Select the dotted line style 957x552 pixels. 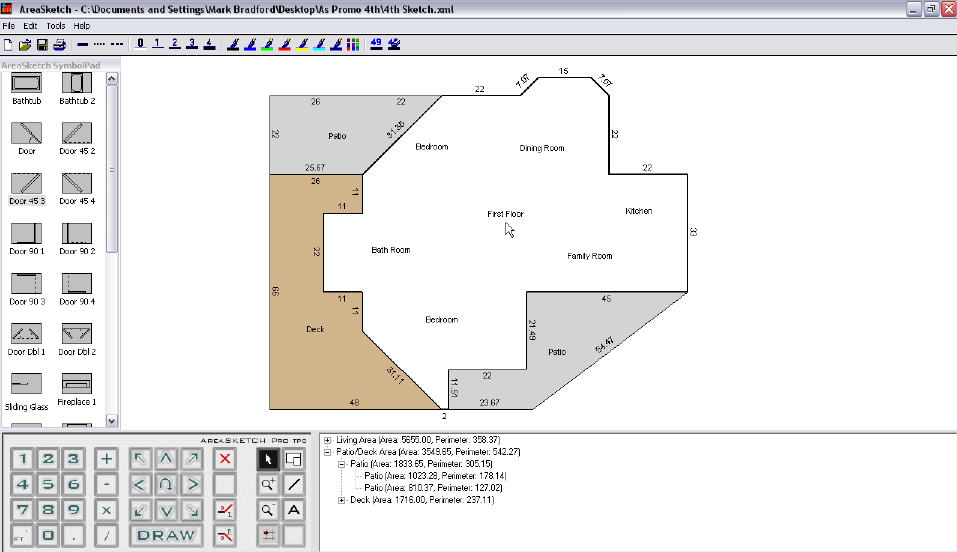point(99,44)
